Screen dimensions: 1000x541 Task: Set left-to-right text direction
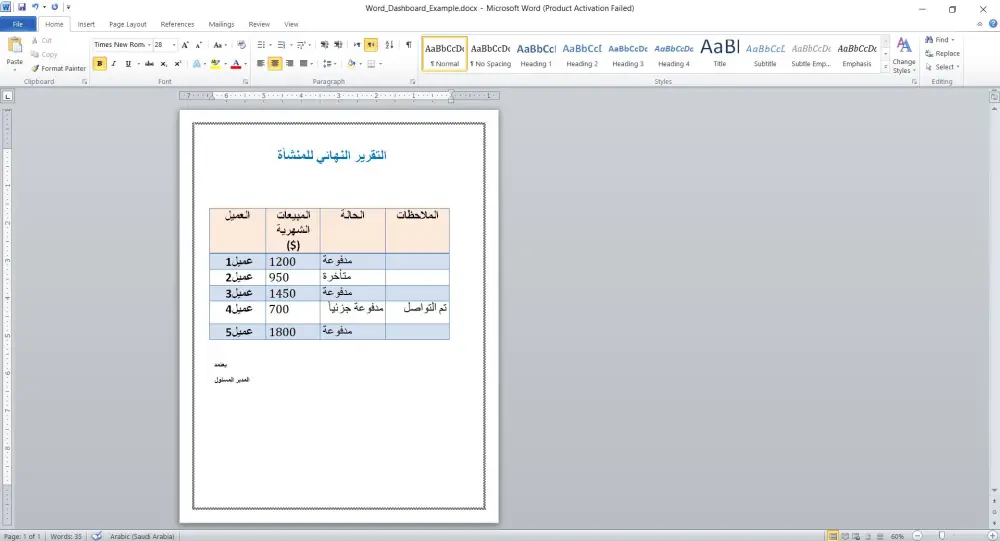point(357,45)
